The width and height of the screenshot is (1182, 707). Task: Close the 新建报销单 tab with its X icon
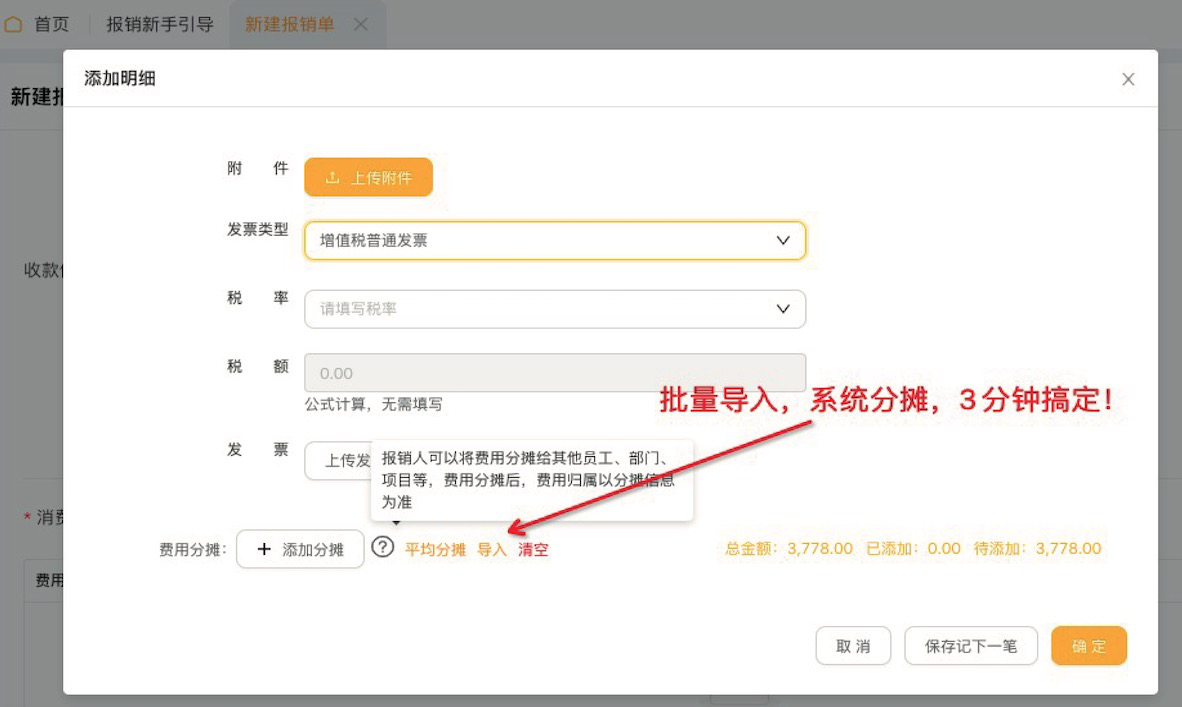tap(361, 24)
